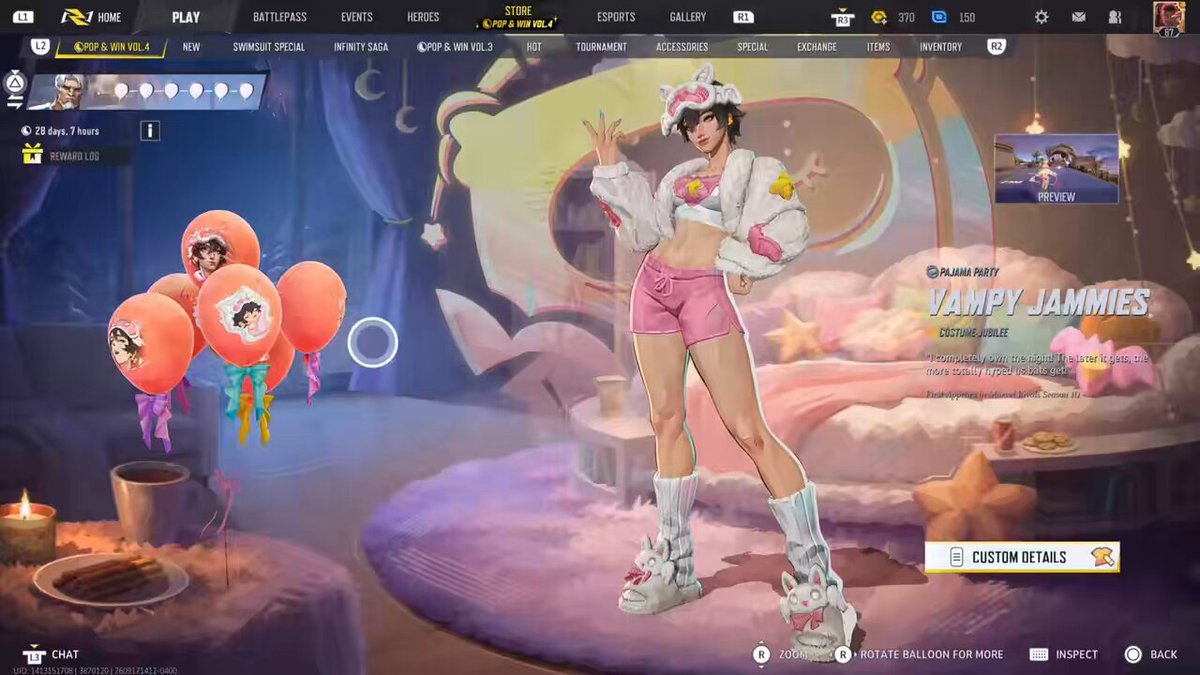Click the Vampy Jammies costume title
1200x675 pixels.
pos(1039,301)
